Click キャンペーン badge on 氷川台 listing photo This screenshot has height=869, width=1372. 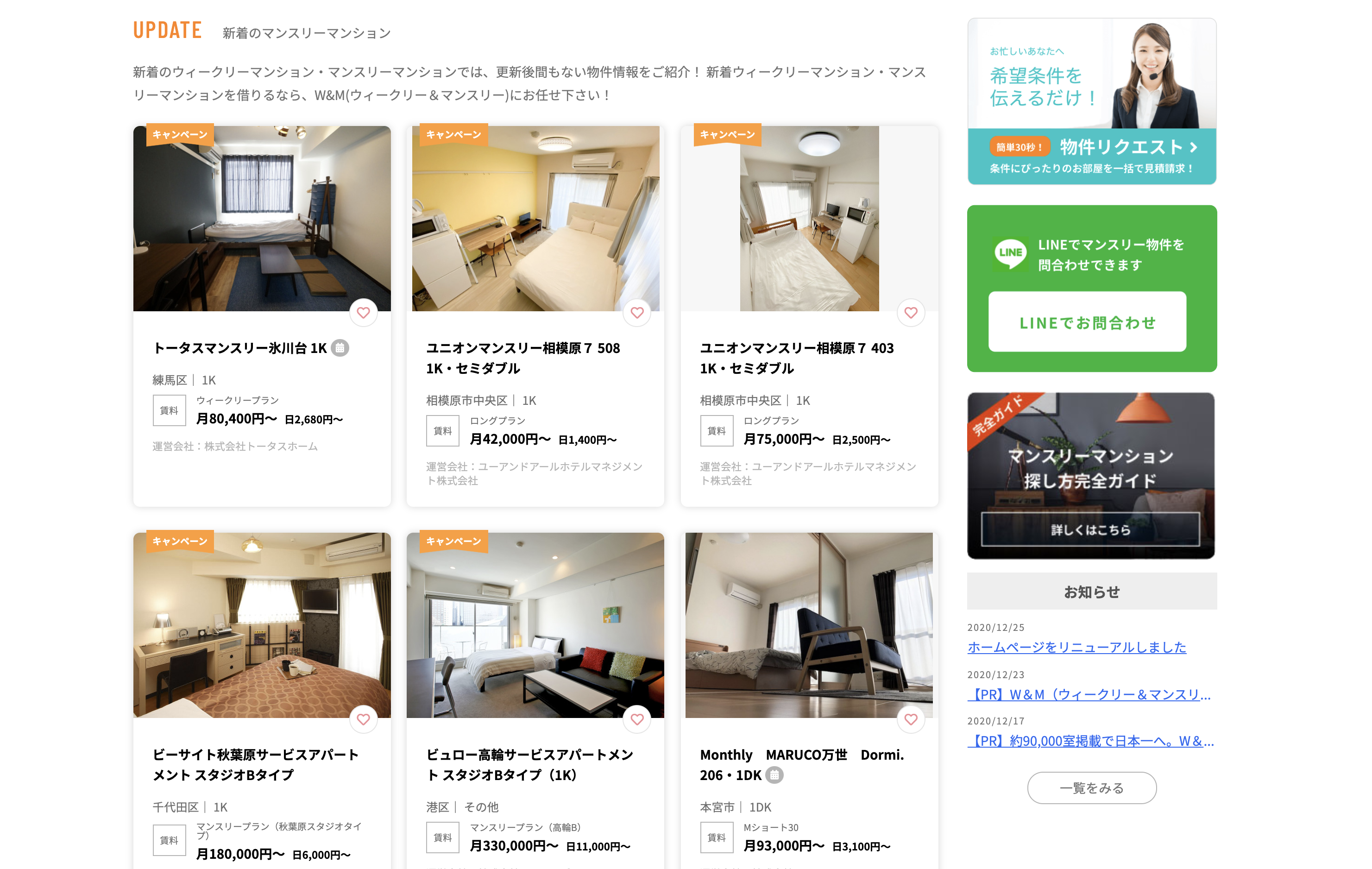180,134
